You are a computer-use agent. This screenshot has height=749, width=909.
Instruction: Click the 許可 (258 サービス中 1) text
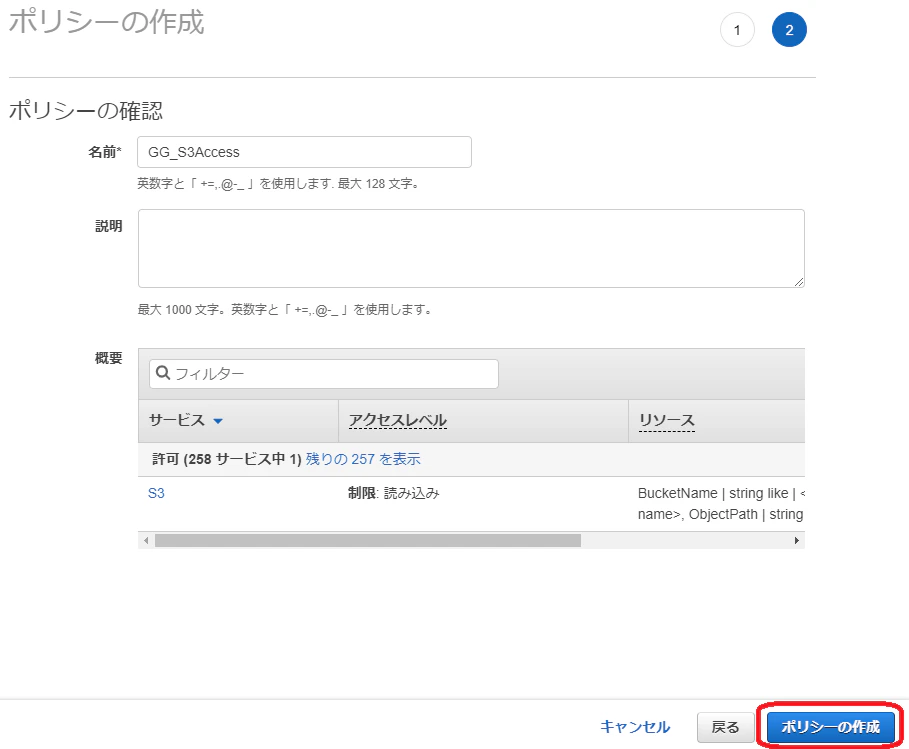tap(227, 459)
